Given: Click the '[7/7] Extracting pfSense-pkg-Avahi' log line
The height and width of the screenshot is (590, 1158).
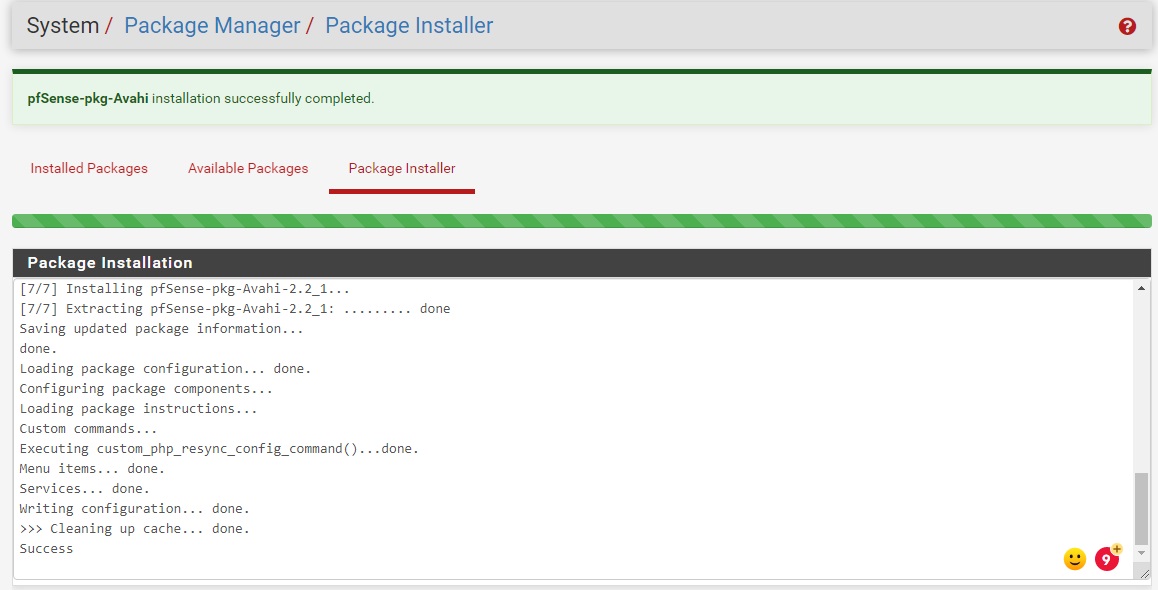Looking at the screenshot, I should pos(235,309).
